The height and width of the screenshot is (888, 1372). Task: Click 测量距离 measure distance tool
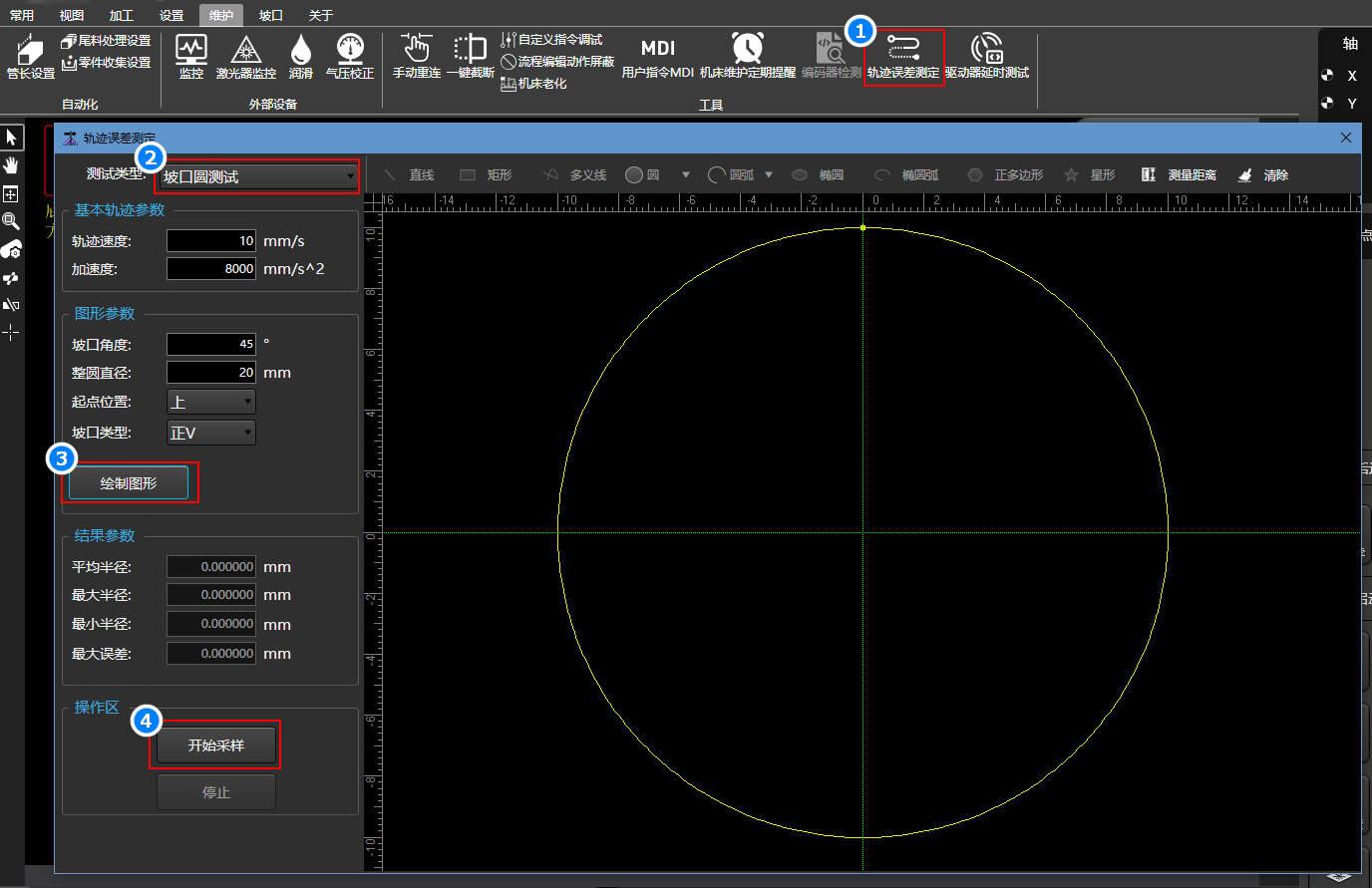[1180, 174]
